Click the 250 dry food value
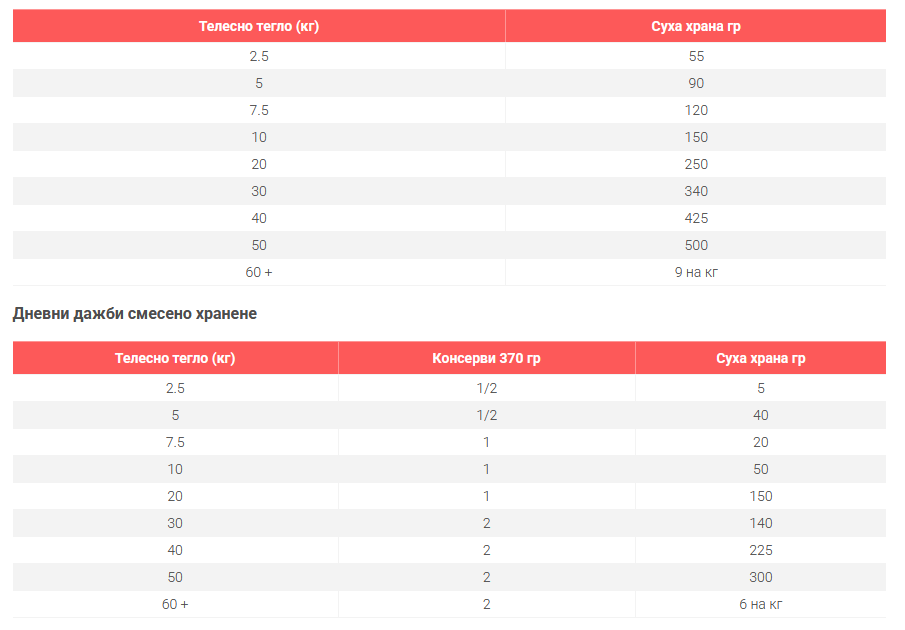This screenshot has width=905, height=630. pyautogui.click(x=696, y=164)
